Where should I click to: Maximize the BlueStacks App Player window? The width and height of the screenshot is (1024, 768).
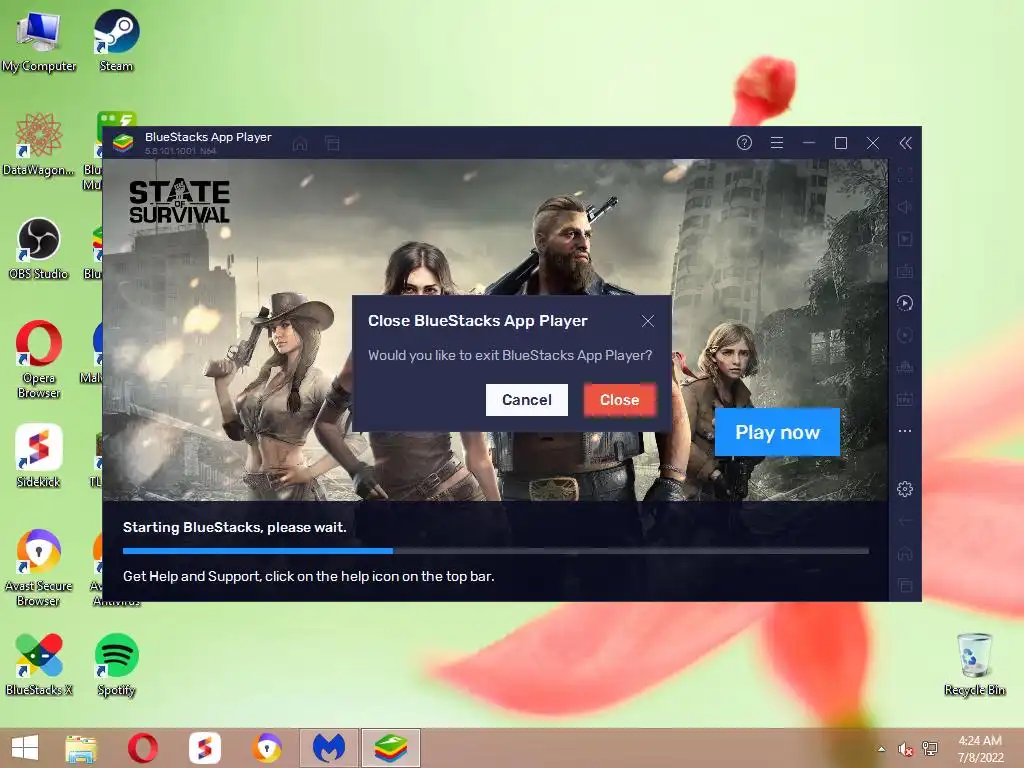point(841,142)
